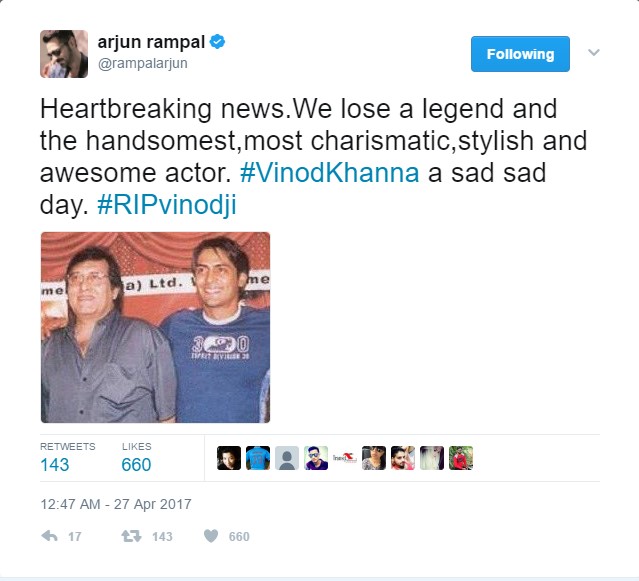Click the blue verified badge
Image resolution: width=639 pixels, height=581 pixels.
click(217, 42)
